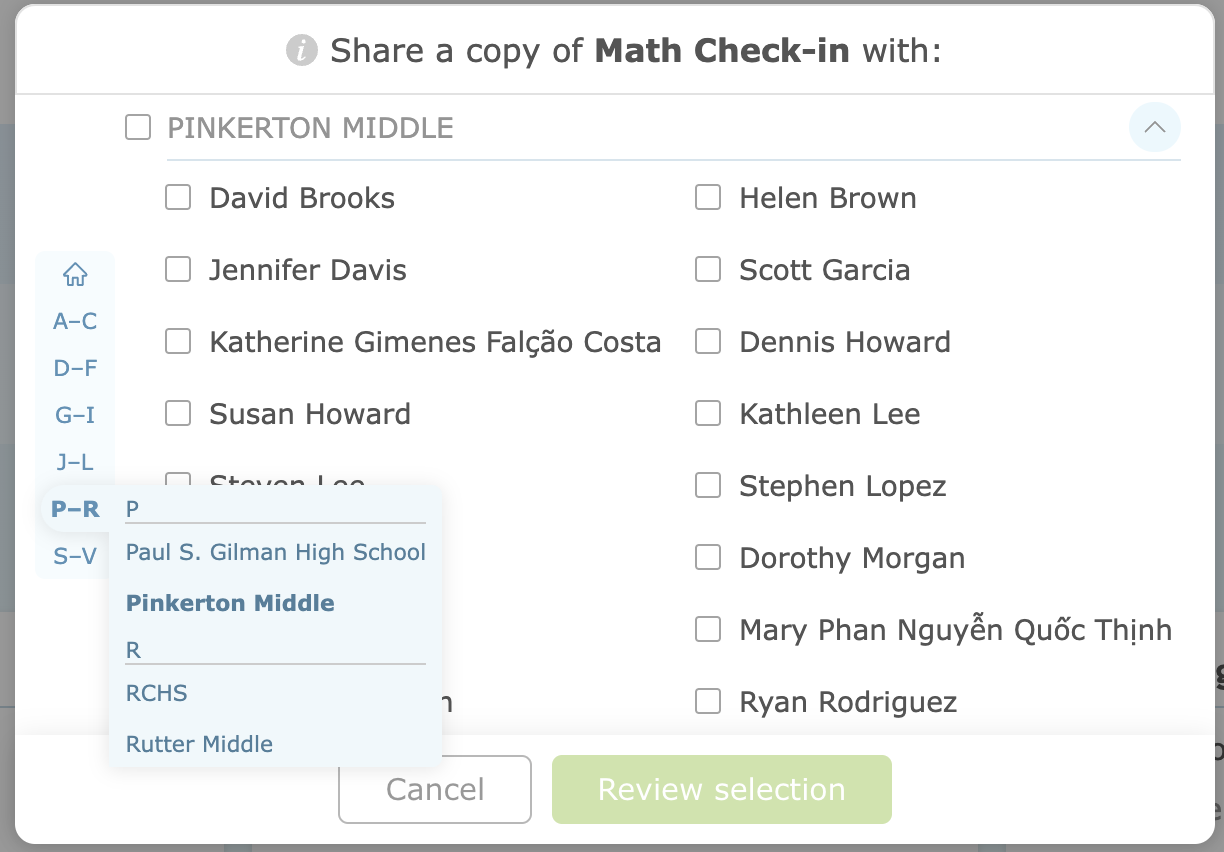Check the box for David Brooks
The height and width of the screenshot is (852, 1224).
pos(177,197)
